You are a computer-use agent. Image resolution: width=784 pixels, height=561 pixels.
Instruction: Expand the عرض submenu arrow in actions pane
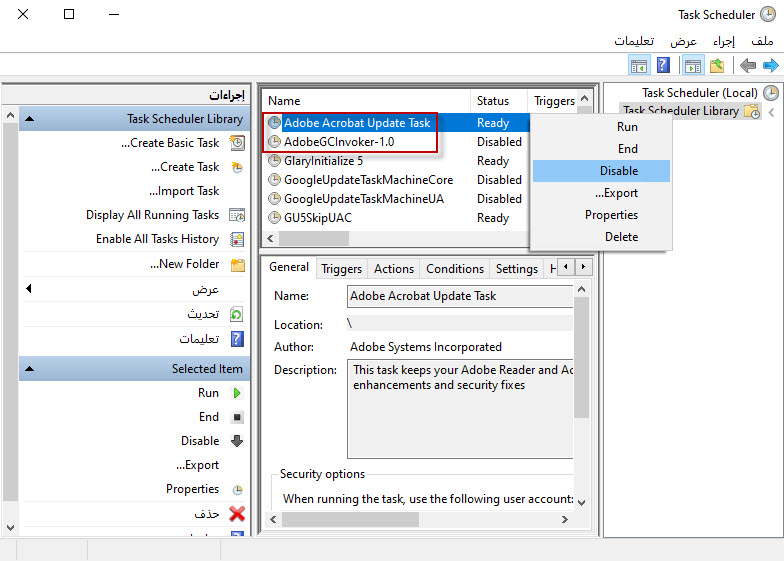pos(29,288)
